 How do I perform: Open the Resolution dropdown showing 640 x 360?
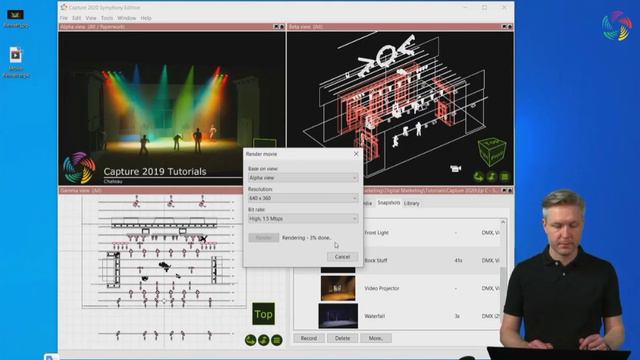(x=303, y=198)
